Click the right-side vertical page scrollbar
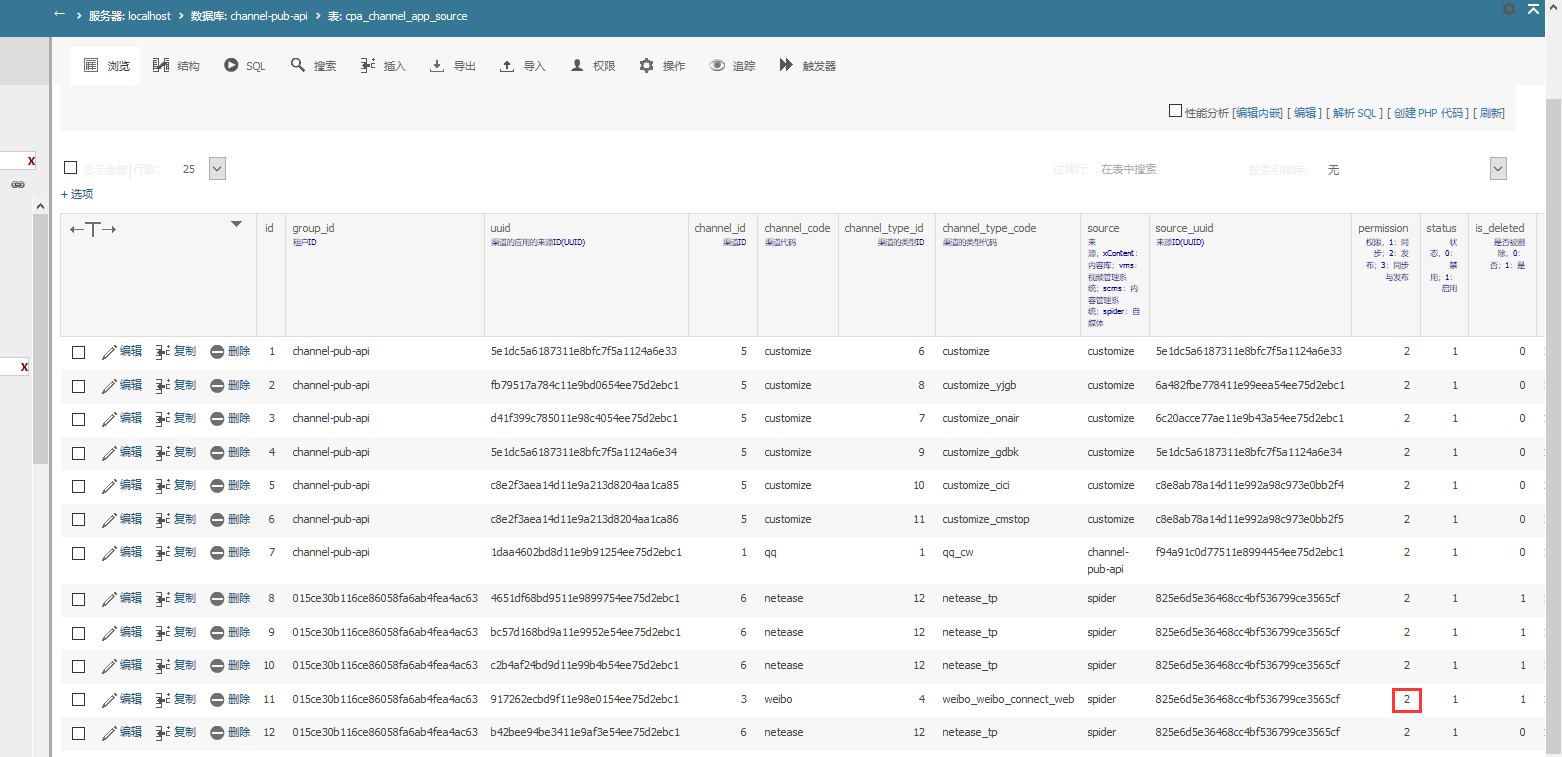The image size is (1562, 757). tap(1552, 400)
